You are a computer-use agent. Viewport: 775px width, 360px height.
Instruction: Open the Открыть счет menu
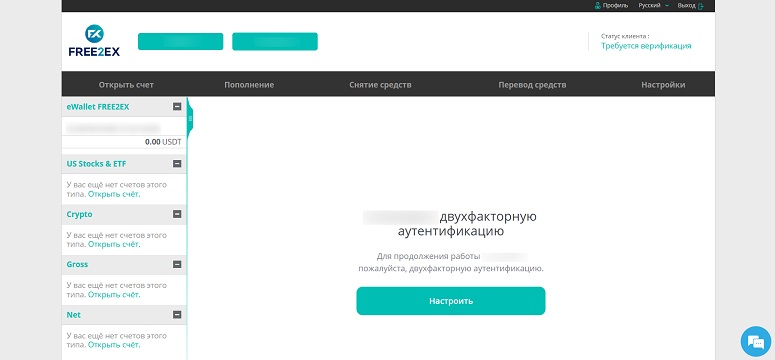126,85
